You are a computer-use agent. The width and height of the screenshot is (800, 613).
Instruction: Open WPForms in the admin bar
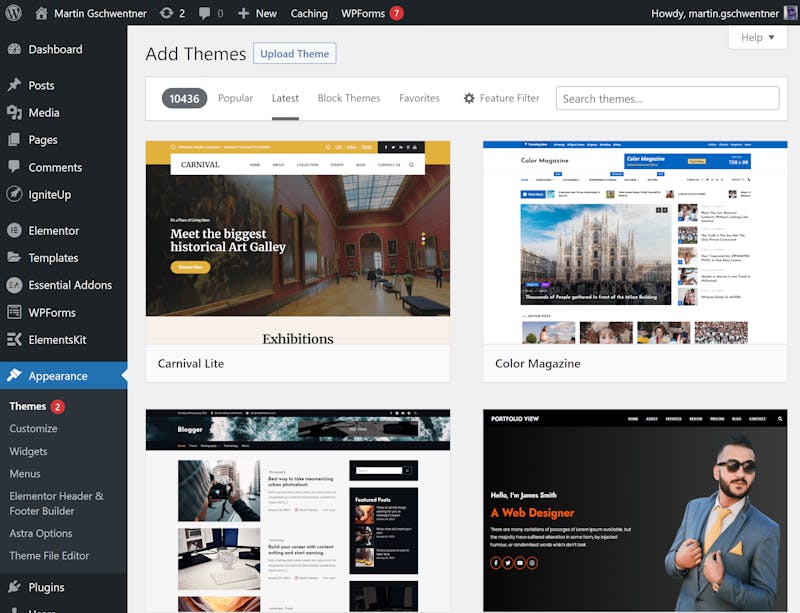coord(363,13)
